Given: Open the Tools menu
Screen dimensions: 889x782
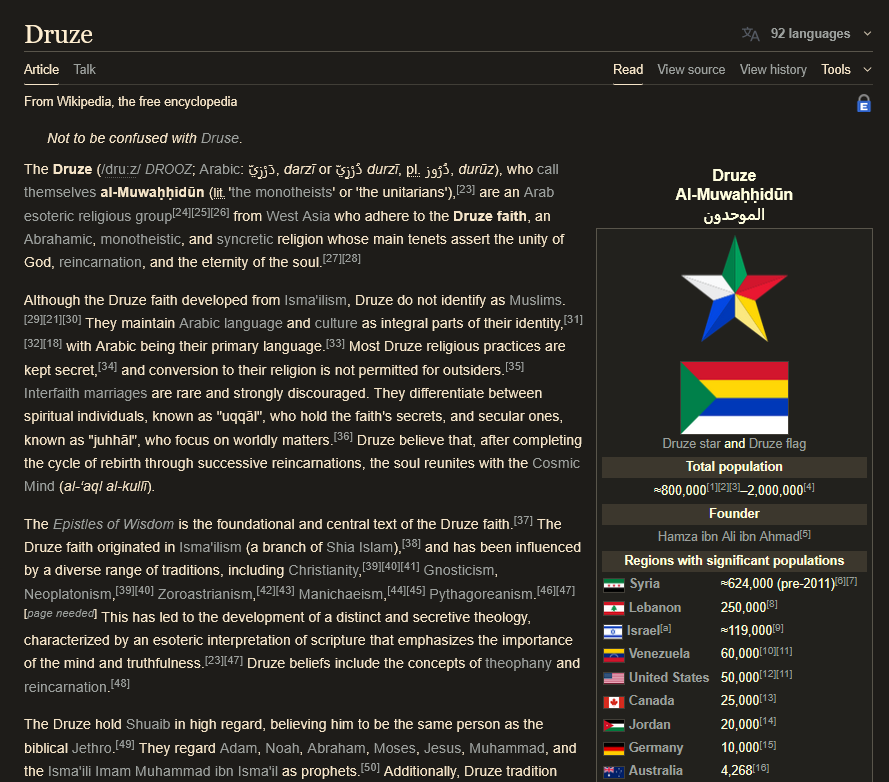Looking at the screenshot, I should (836, 70).
